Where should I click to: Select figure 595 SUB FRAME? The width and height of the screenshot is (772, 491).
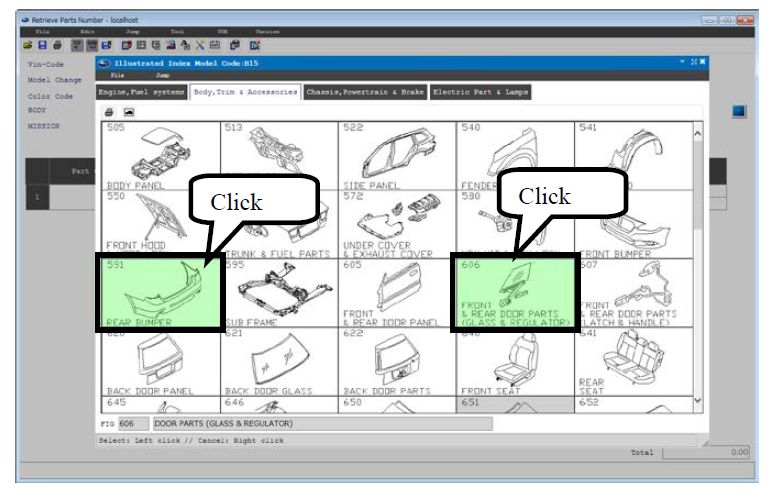coord(281,293)
